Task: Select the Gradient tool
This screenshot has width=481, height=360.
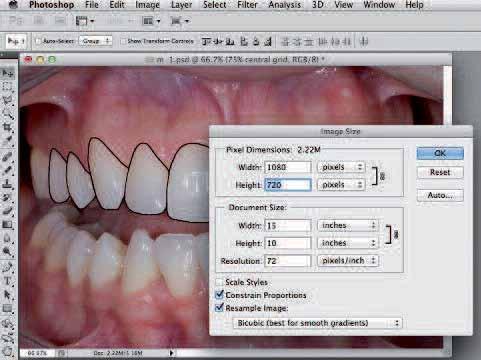Action: (x=7, y=224)
